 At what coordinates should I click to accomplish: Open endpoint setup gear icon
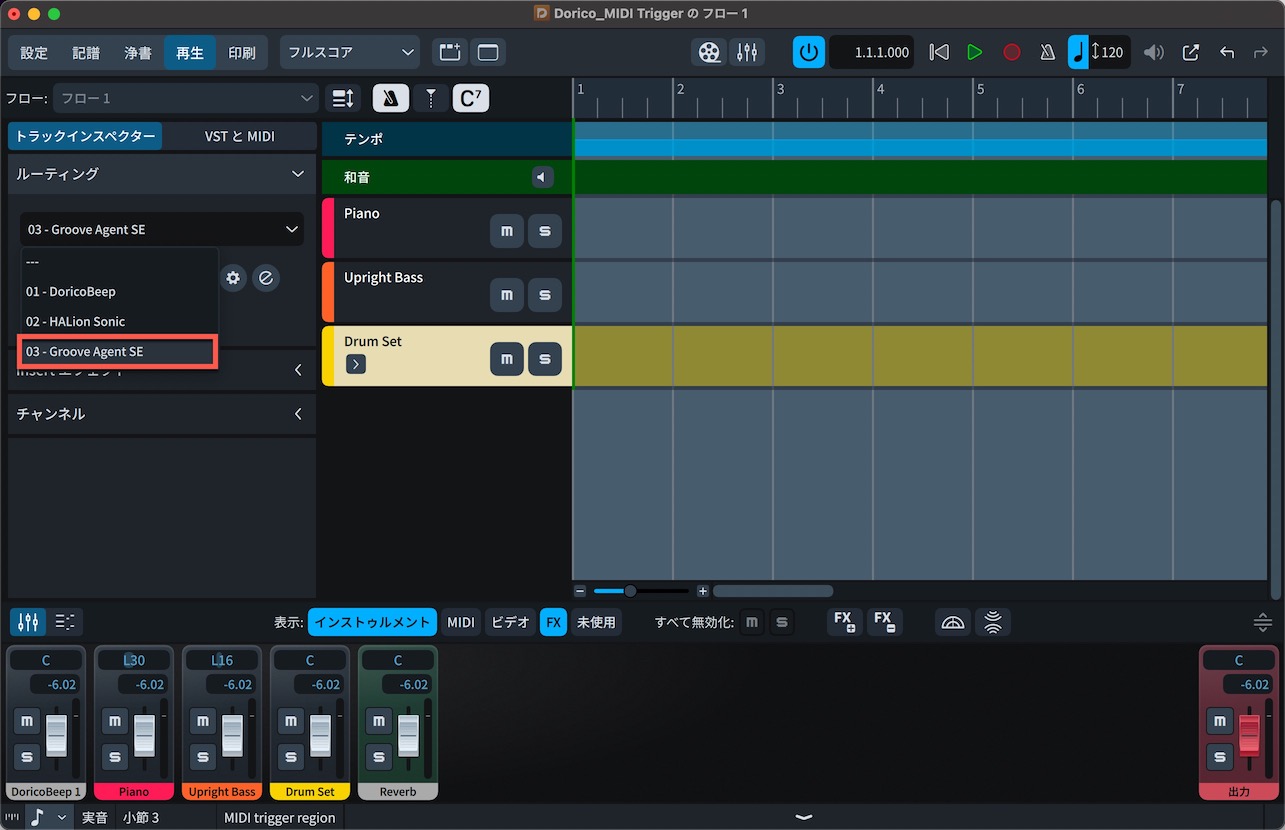click(233, 278)
